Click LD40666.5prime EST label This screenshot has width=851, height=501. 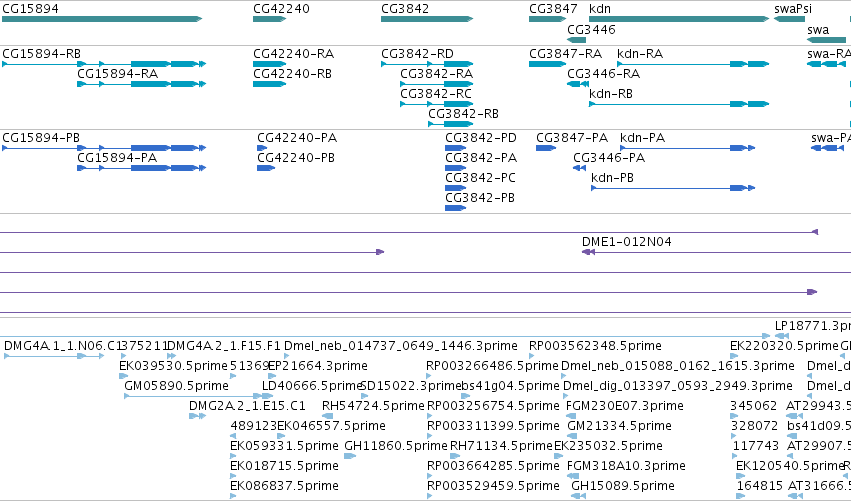click(x=312, y=386)
